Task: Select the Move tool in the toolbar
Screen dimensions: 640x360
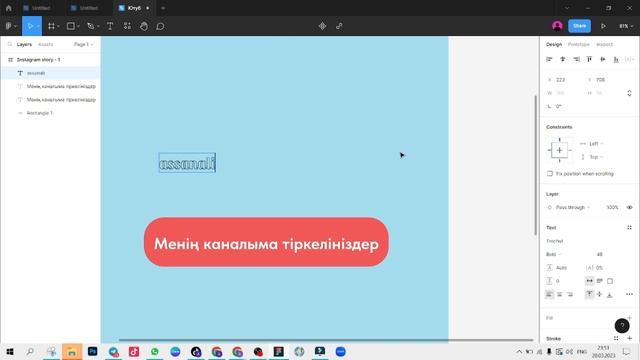Action: pos(30,26)
